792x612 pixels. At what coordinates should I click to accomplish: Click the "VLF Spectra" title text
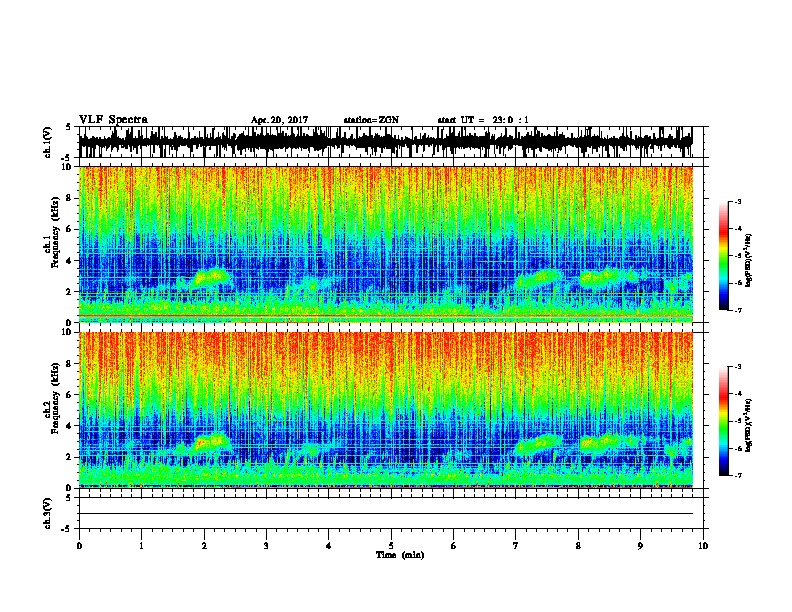point(113,120)
